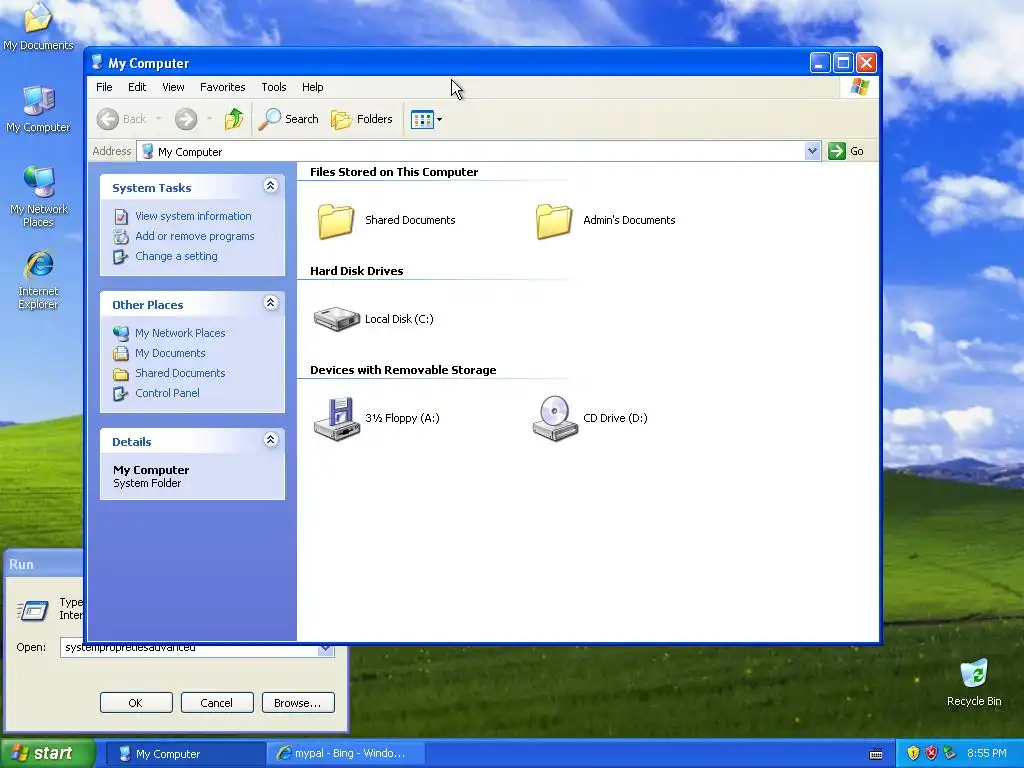Open My Documents link in Other Places

pyautogui.click(x=170, y=353)
